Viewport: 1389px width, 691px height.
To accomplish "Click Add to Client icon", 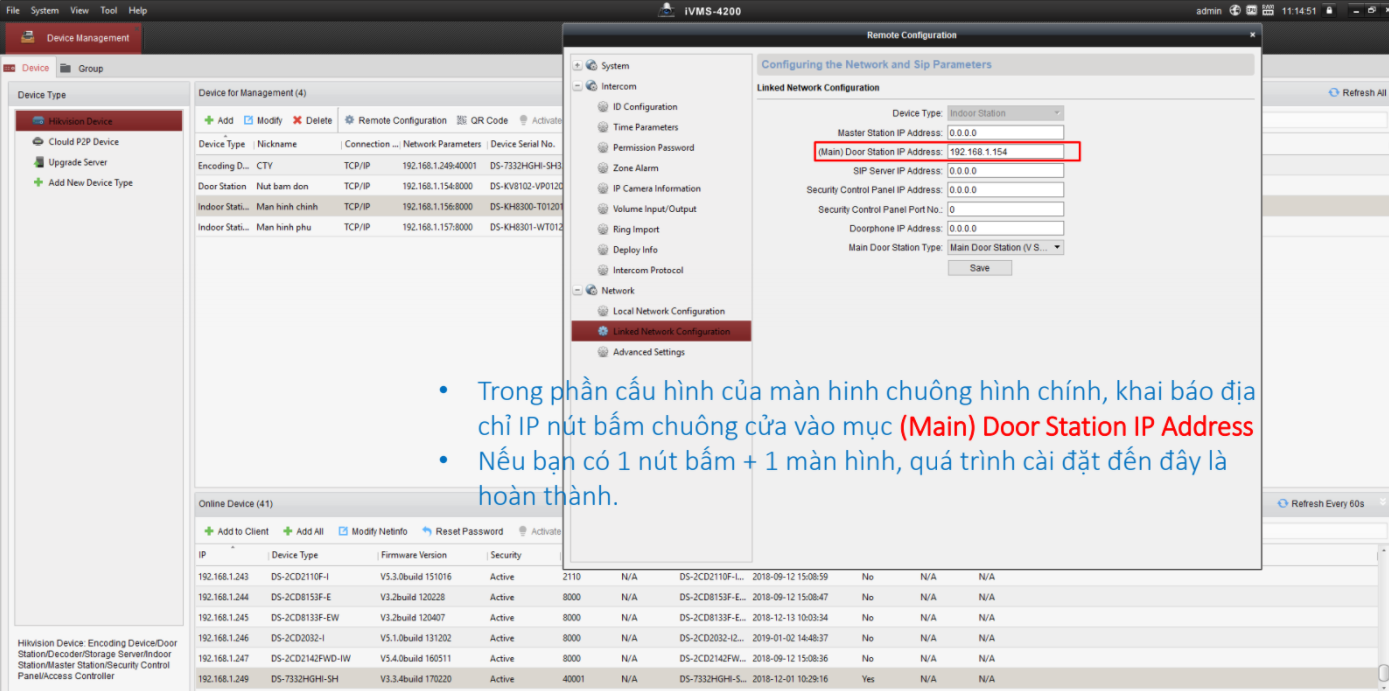I will pos(209,532).
